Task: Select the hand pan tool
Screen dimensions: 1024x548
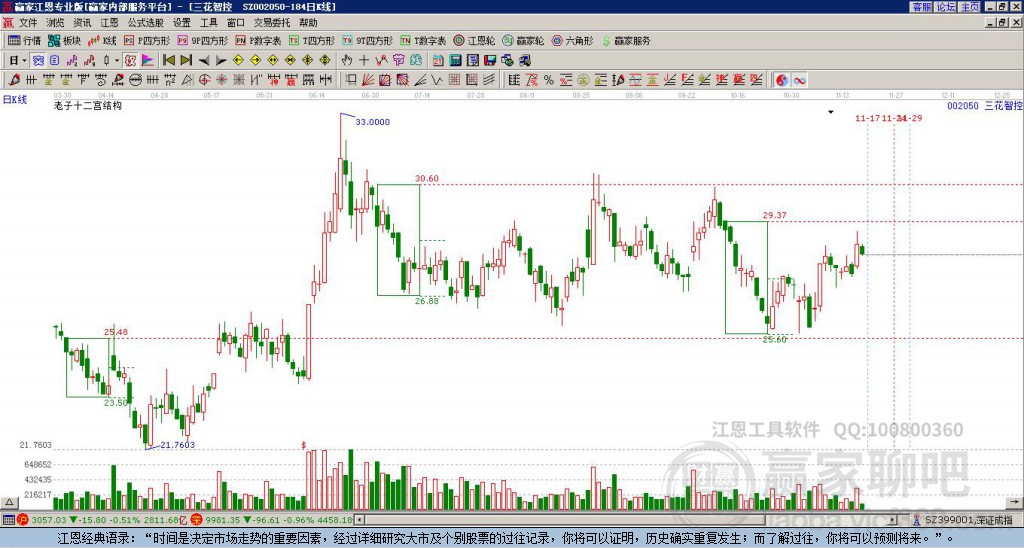Action: (346, 61)
